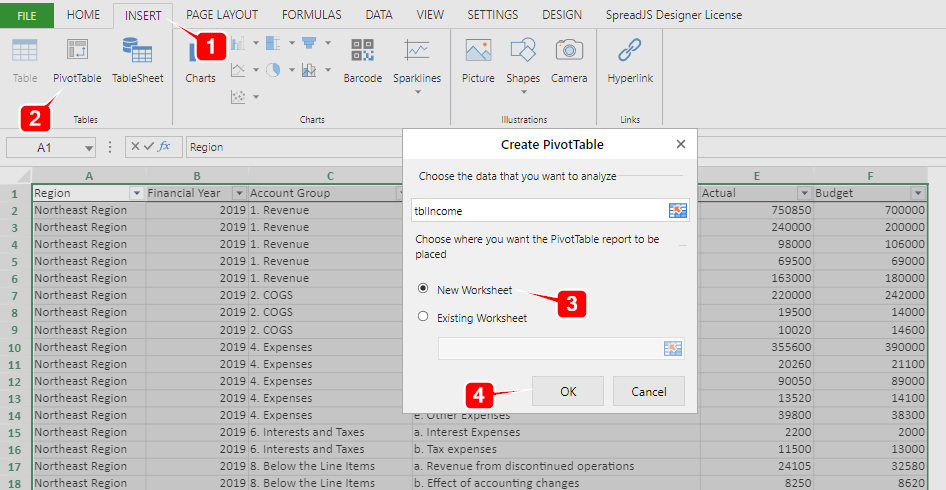
Task: Insert a TableSheet from the ribbon
Action: [x=137, y=50]
